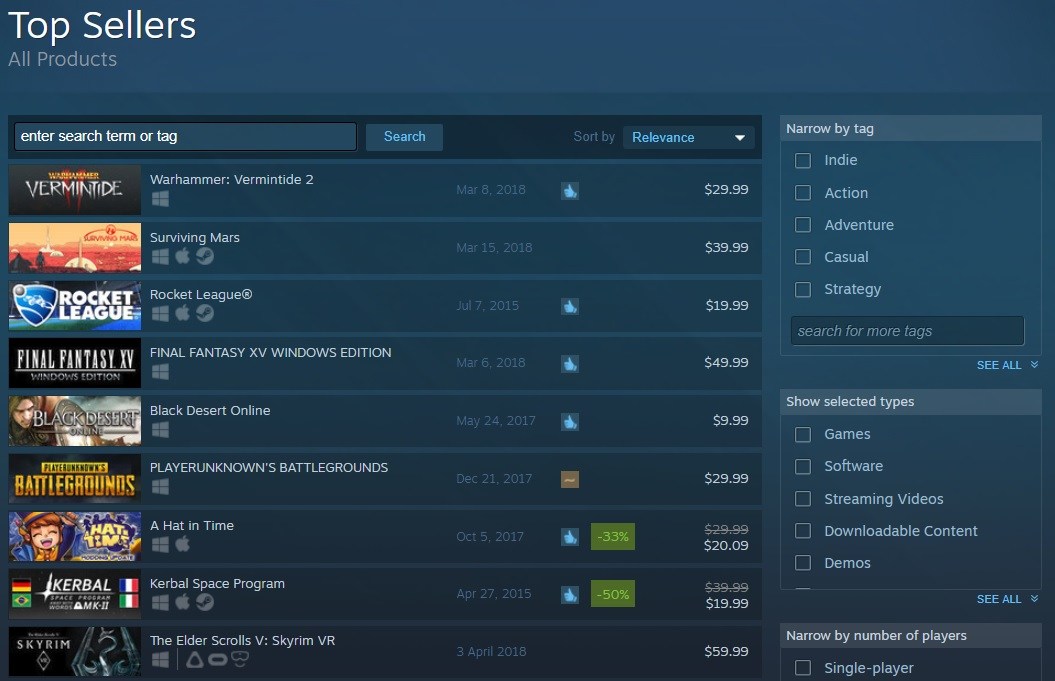Tick the Downloadable Content type checkbox
The width and height of the screenshot is (1055, 681).
[802, 531]
